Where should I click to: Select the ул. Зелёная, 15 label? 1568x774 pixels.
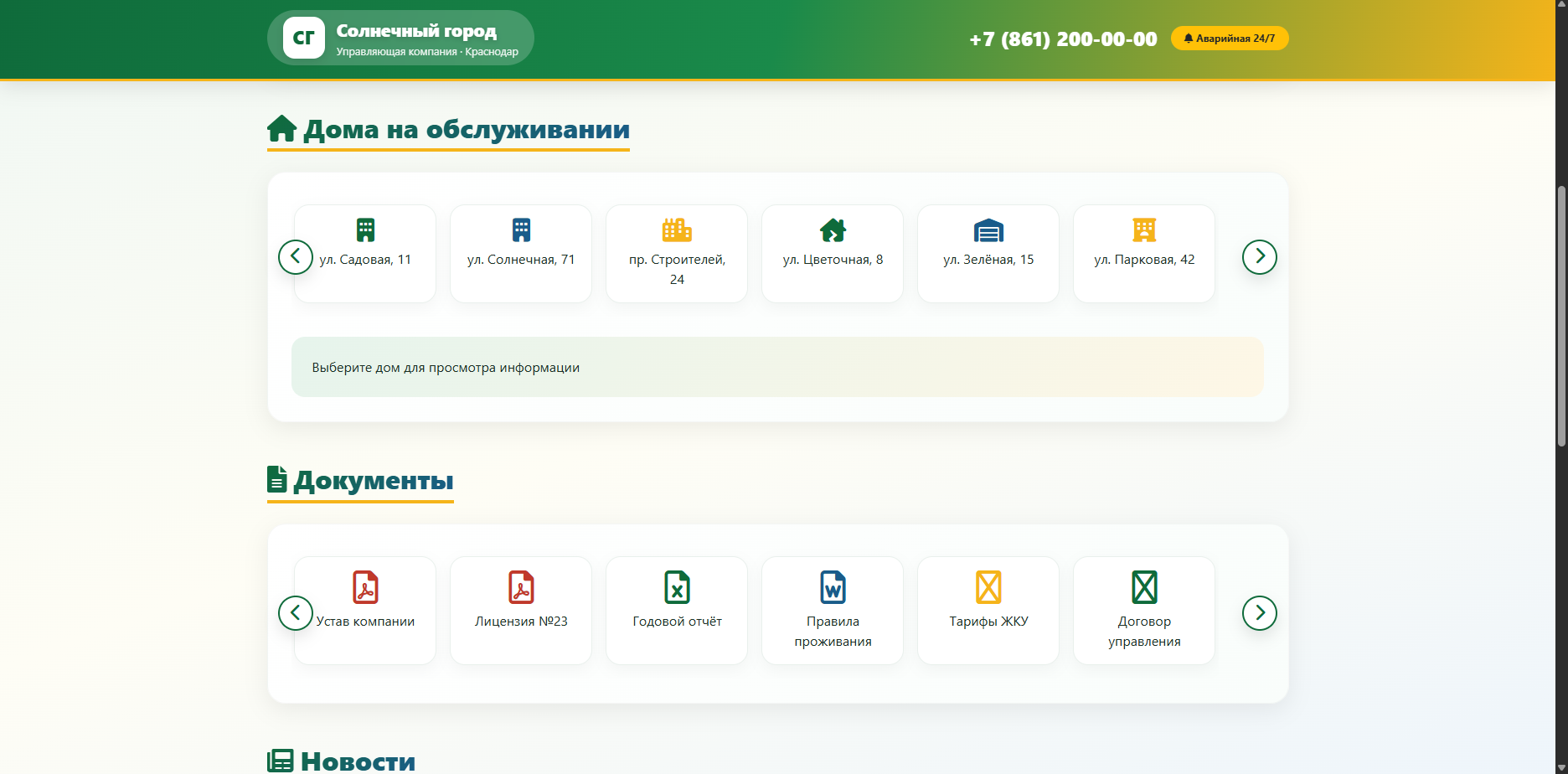(988, 260)
